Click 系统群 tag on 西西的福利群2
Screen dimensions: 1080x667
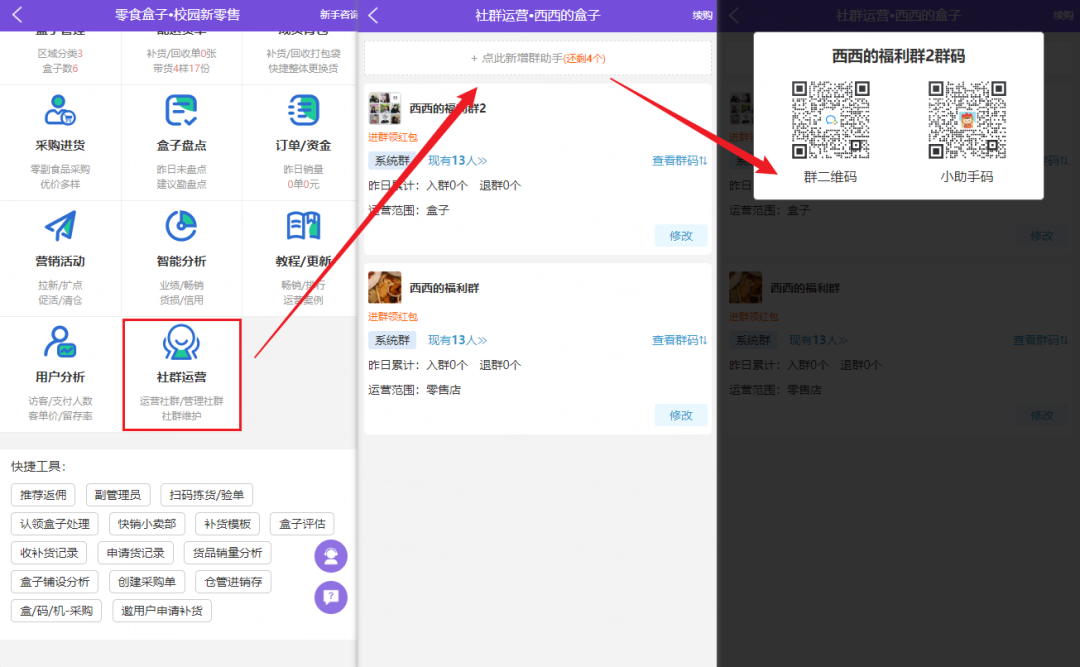[392, 161]
